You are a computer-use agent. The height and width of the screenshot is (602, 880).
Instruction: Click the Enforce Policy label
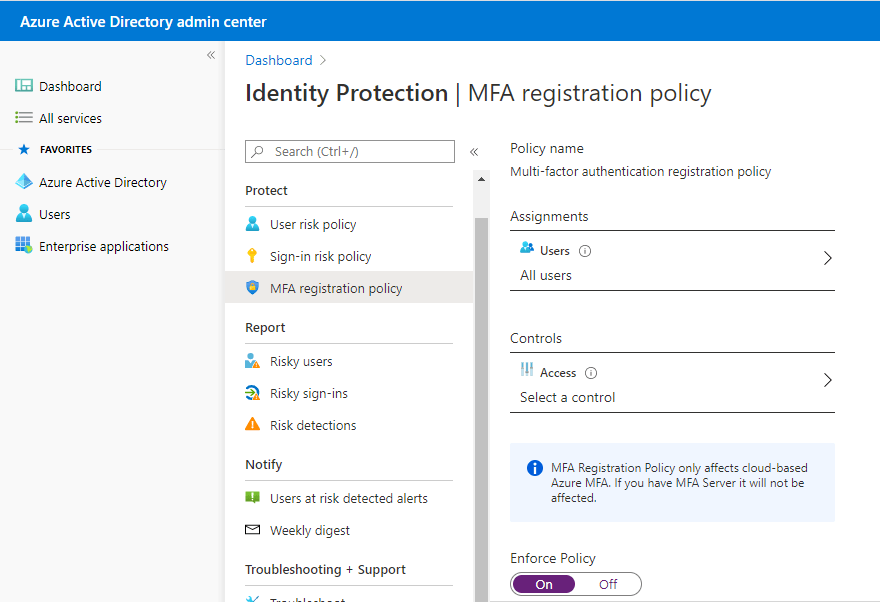[553, 558]
